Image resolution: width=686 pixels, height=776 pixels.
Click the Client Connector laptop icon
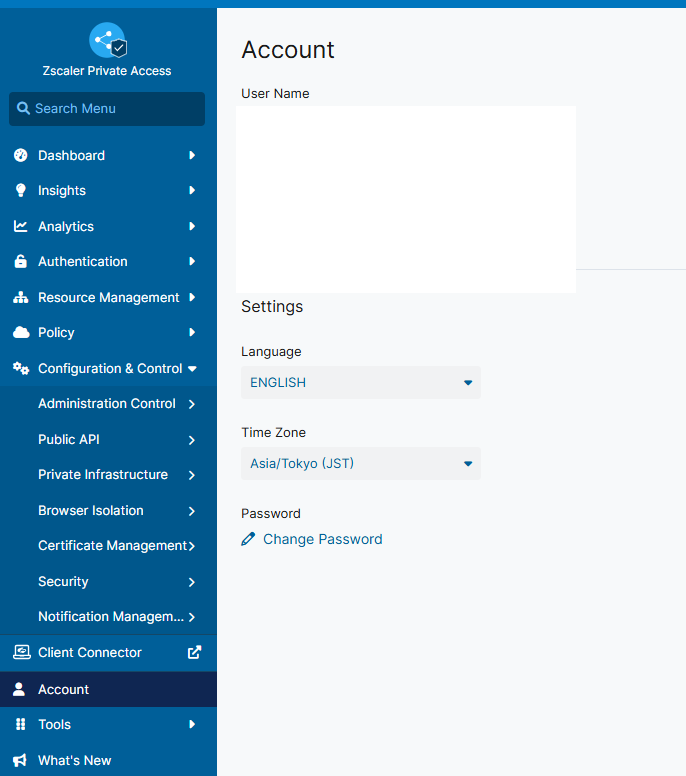coord(21,652)
